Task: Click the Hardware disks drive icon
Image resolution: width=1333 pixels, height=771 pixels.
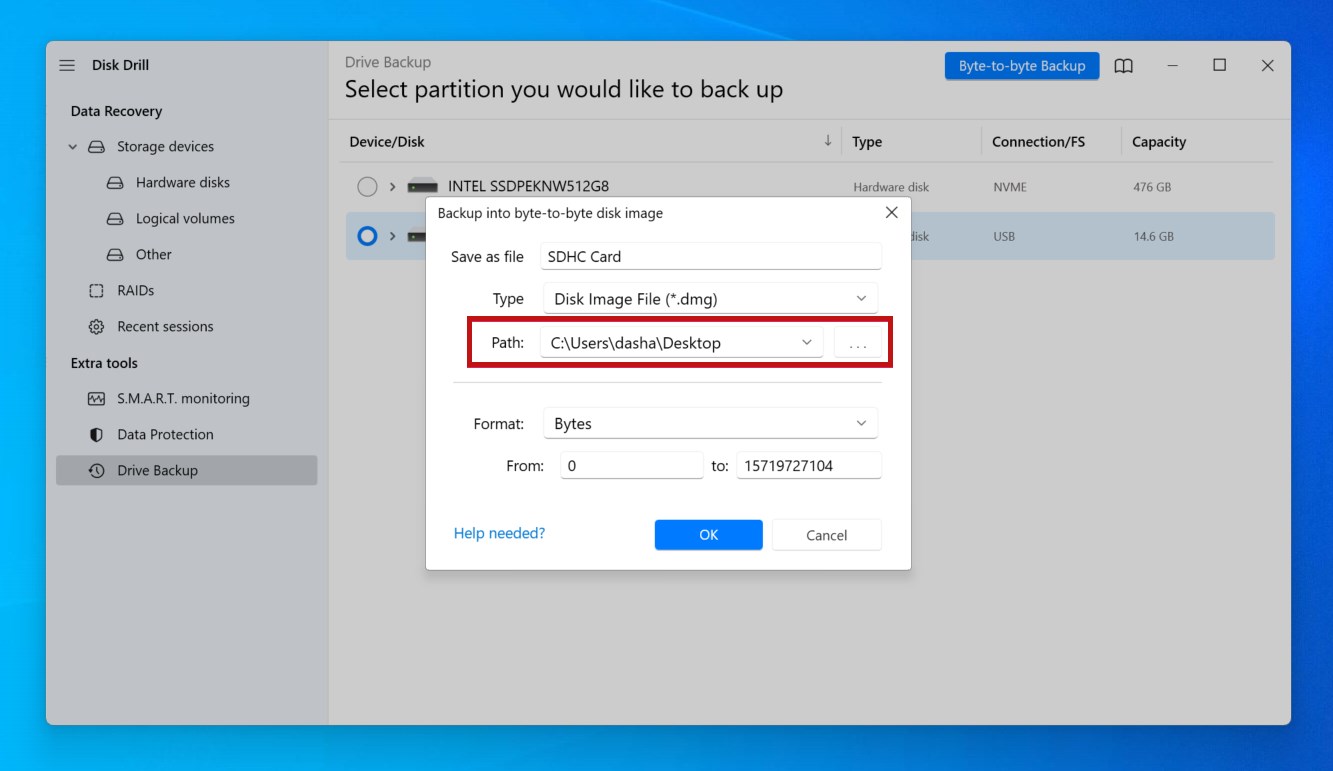Action: (115, 183)
